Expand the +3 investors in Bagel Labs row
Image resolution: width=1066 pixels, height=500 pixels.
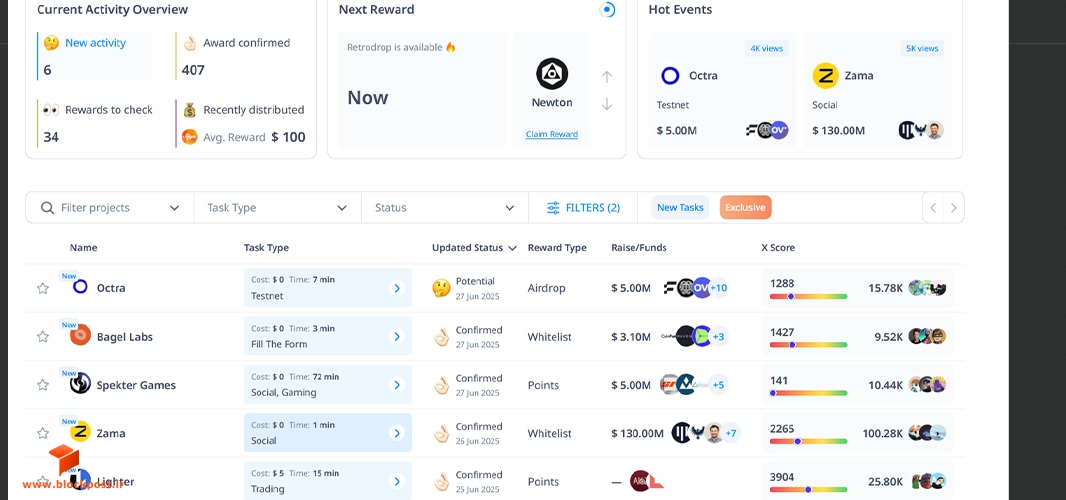point(718,336)
